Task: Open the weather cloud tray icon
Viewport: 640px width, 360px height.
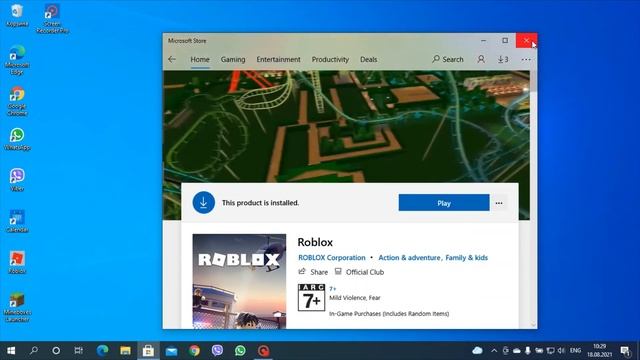Action: coord(477,351)
